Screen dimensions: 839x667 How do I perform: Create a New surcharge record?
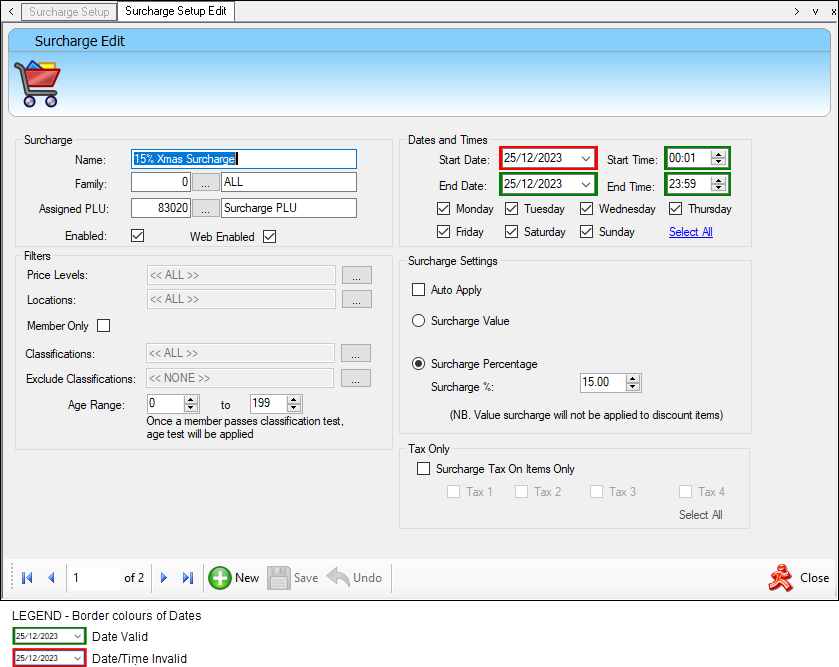233,578
